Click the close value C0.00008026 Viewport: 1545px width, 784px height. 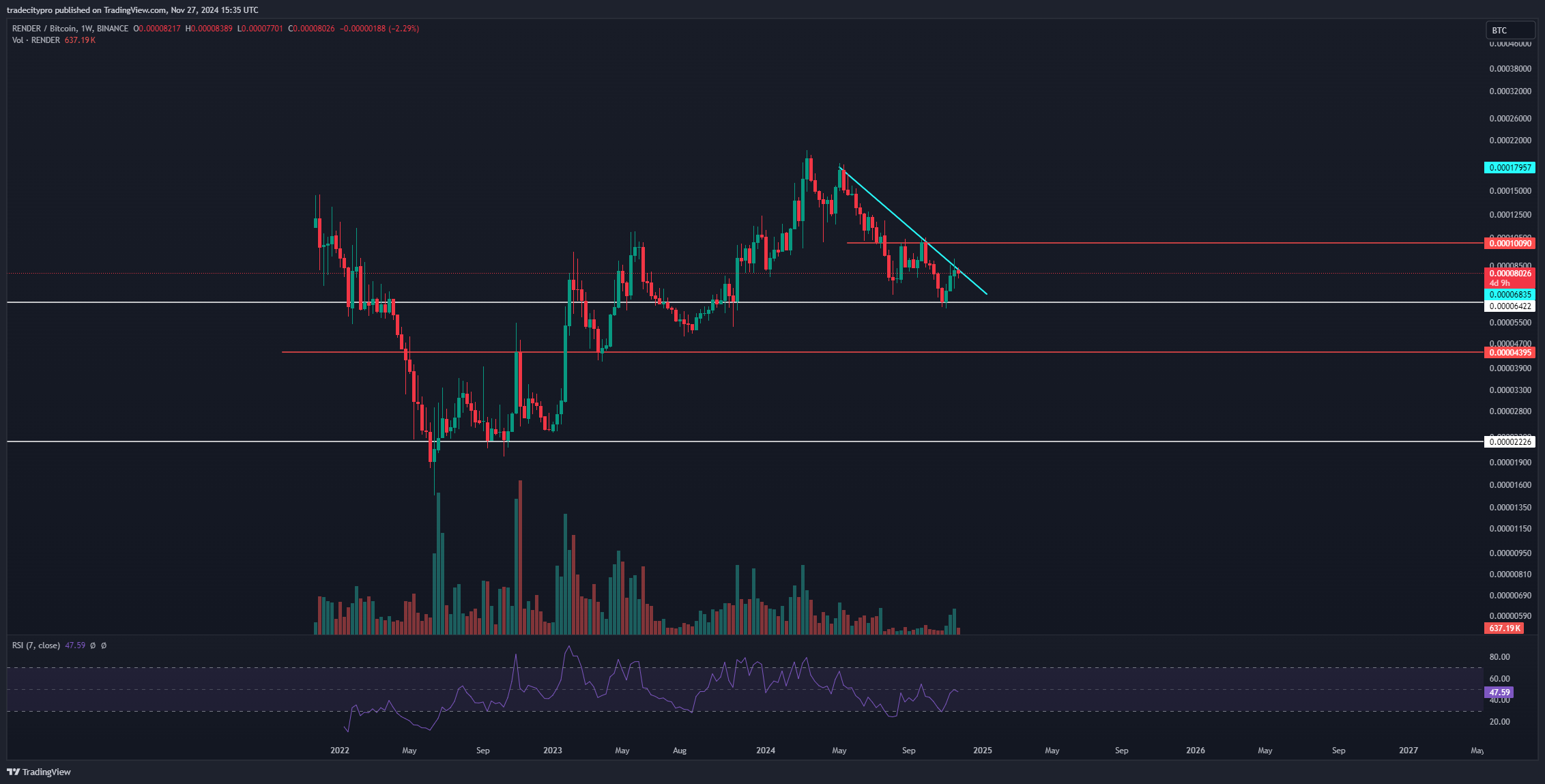pyautogui.click(x=311, y=29)
